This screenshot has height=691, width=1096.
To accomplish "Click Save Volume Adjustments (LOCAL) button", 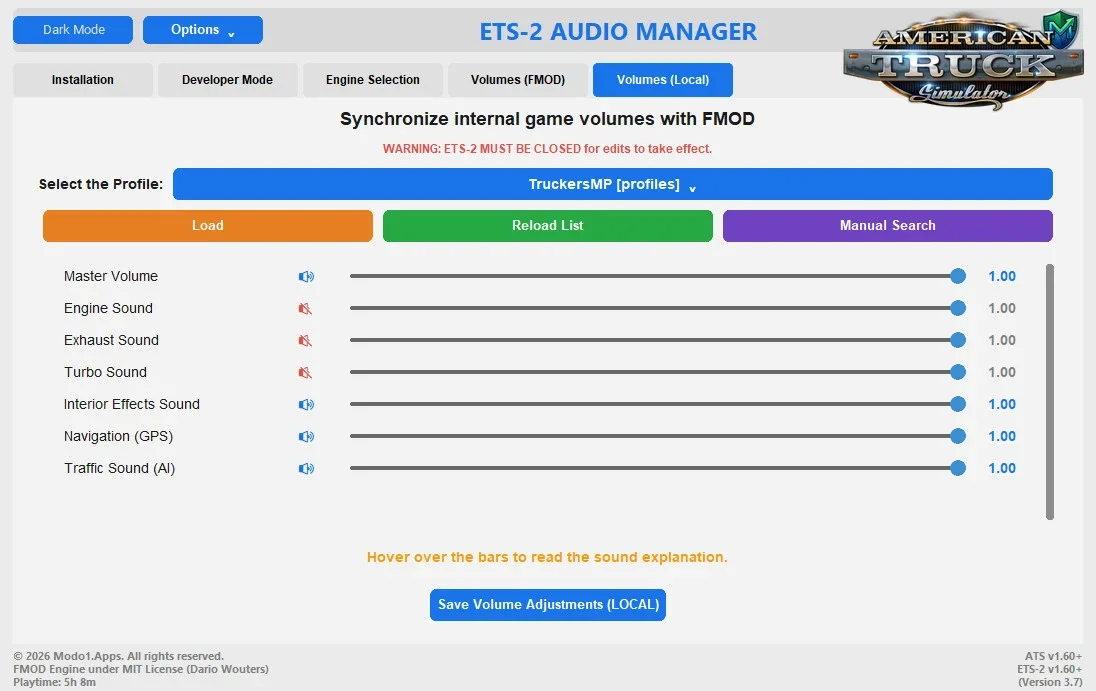I will tap(547, 605).
